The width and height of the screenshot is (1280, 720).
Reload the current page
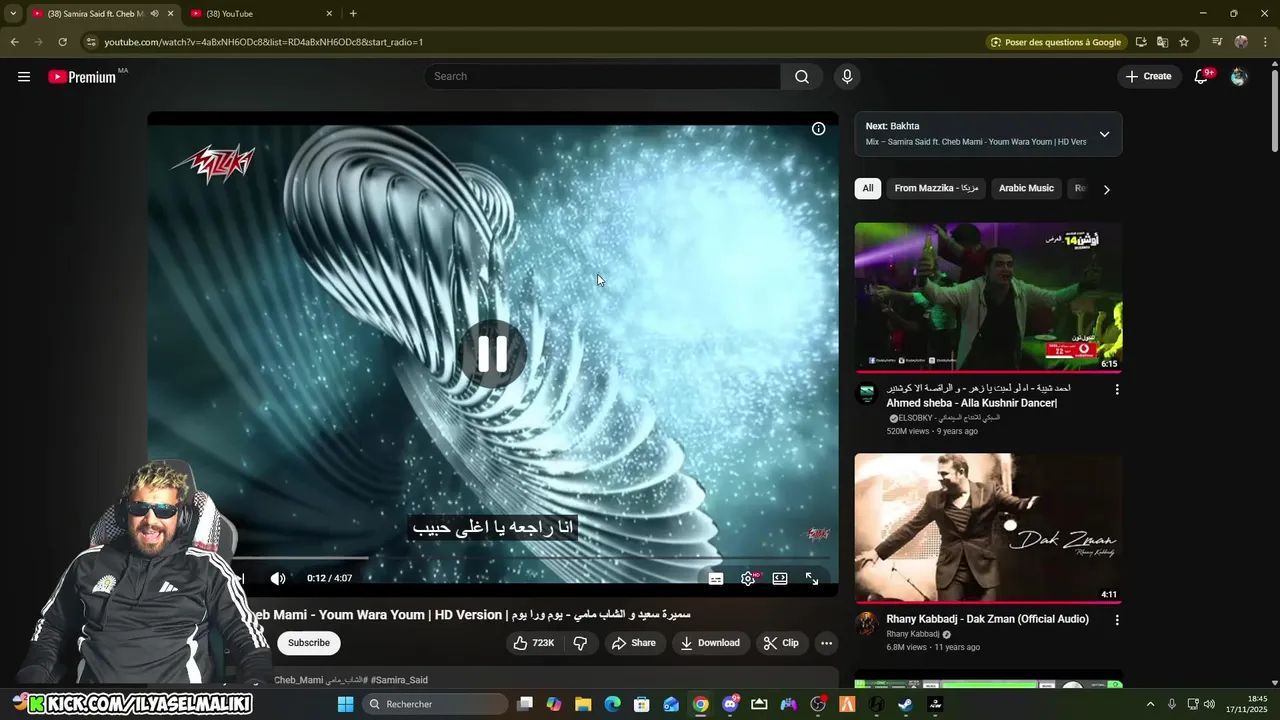(62, 42)
